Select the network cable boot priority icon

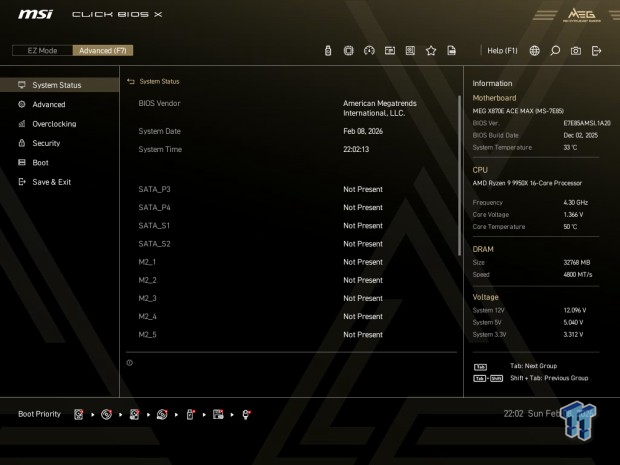246,414
